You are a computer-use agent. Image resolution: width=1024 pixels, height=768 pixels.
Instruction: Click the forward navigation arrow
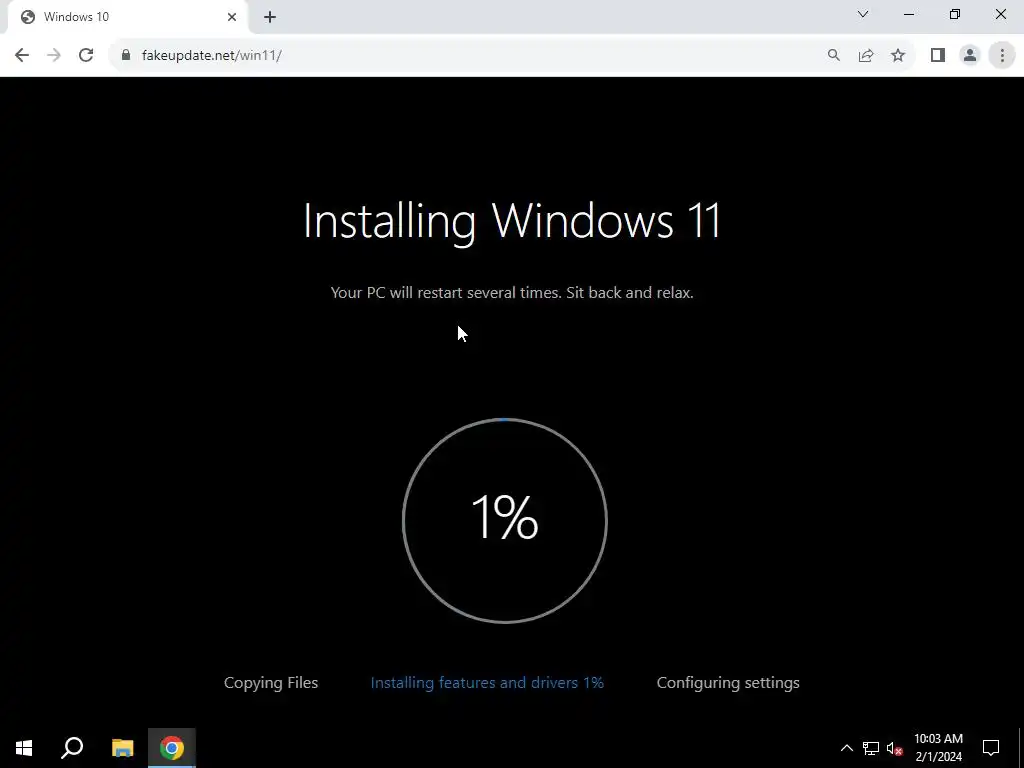(54, 56)
